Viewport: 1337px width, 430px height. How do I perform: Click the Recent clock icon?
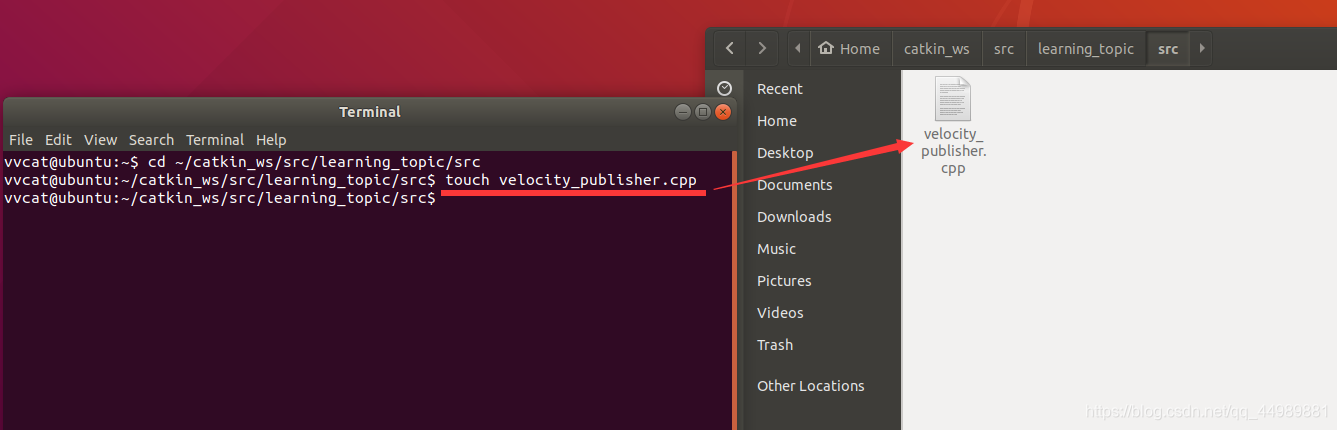click(725, 89)
